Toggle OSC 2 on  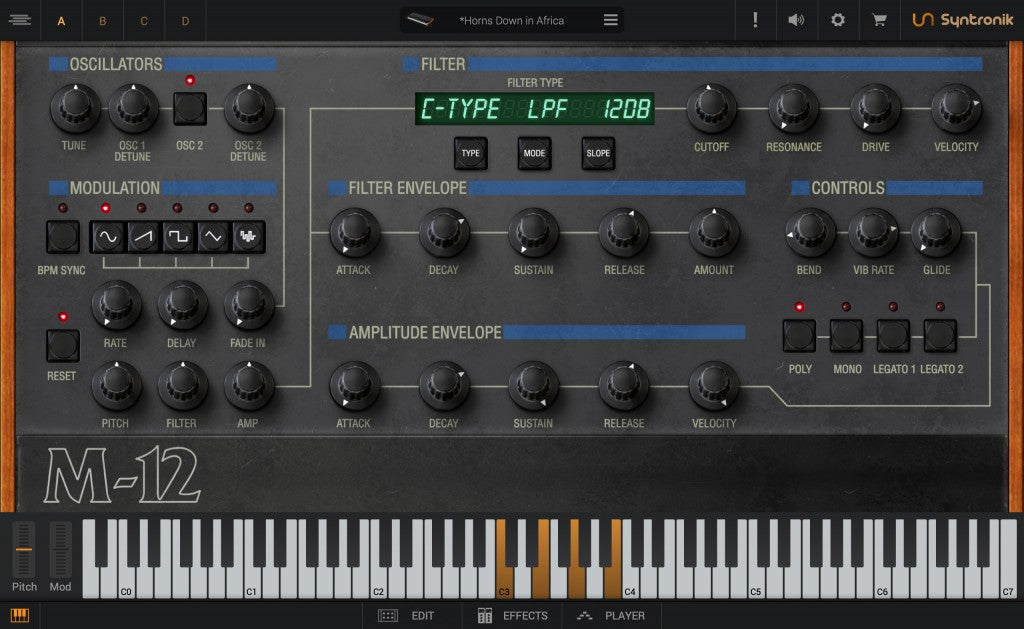point(190,107)
